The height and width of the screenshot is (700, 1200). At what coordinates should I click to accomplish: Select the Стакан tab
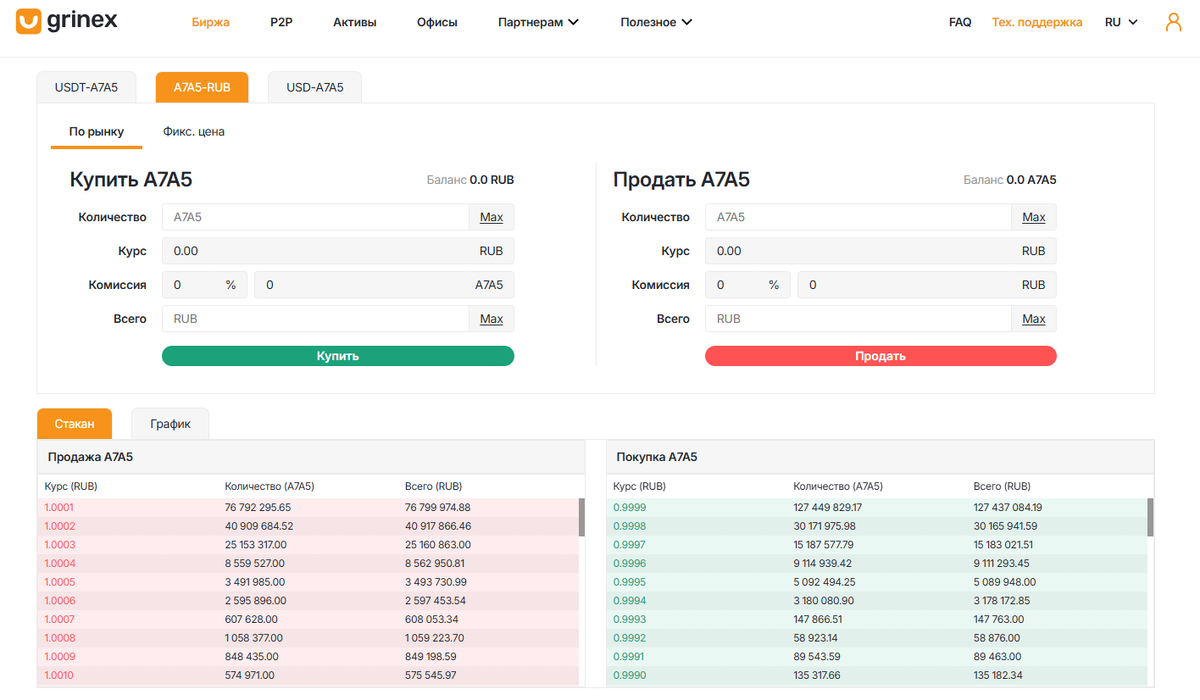pos(75,423)
